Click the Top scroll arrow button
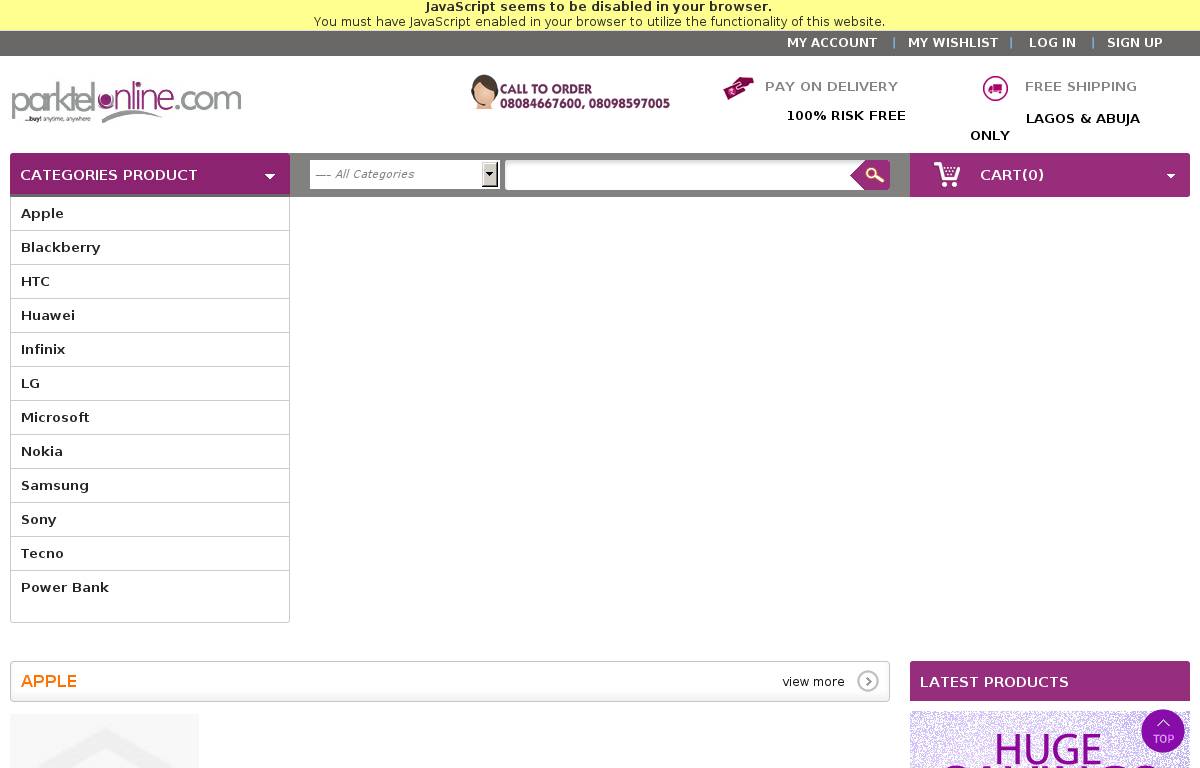The height and width of the screenshot is (768, 1200). tap(1163, 731)
